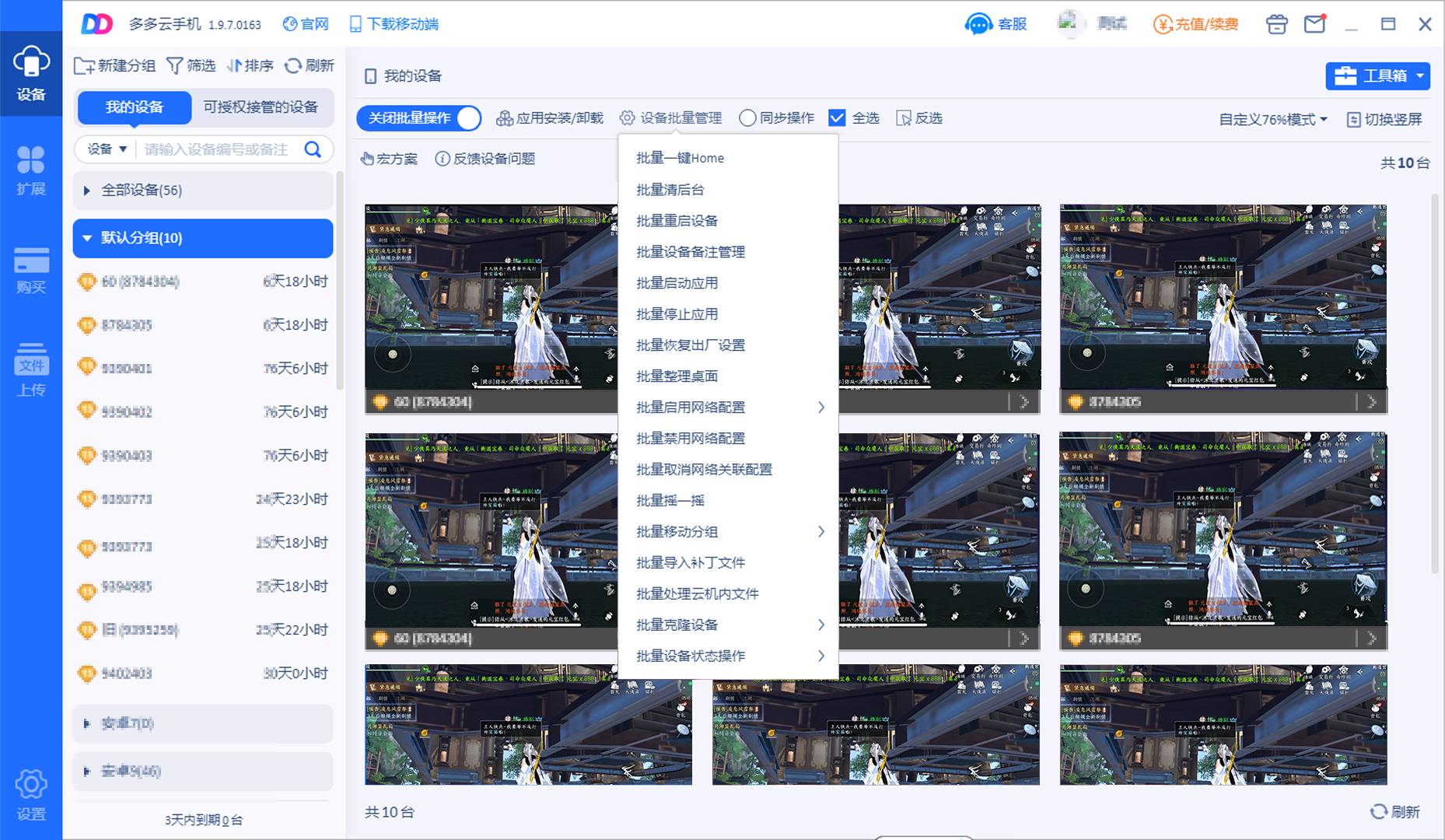Select device 8784305 thumbnail in top row
Screen dimensions: 1445x840
(1223, 308)
